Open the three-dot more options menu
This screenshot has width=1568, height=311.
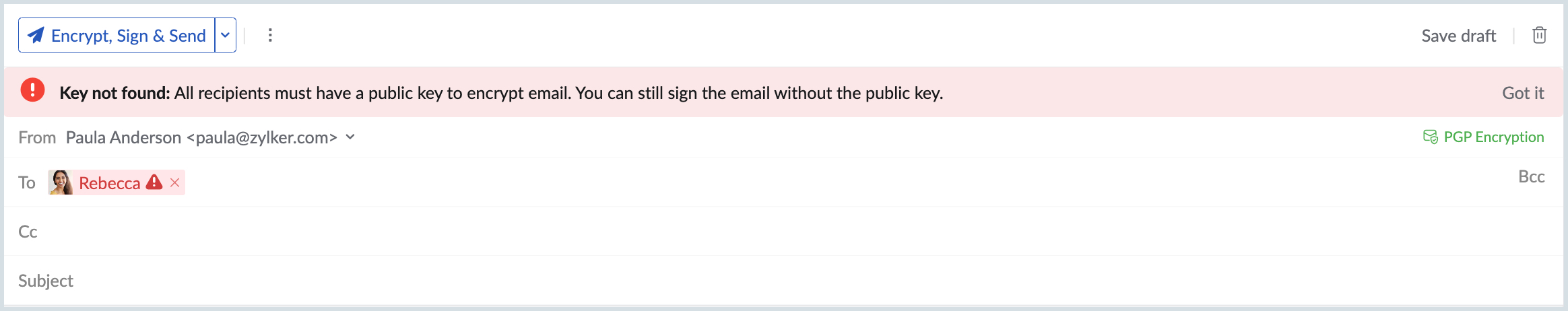pyautogui.click(x=270, y=35)
